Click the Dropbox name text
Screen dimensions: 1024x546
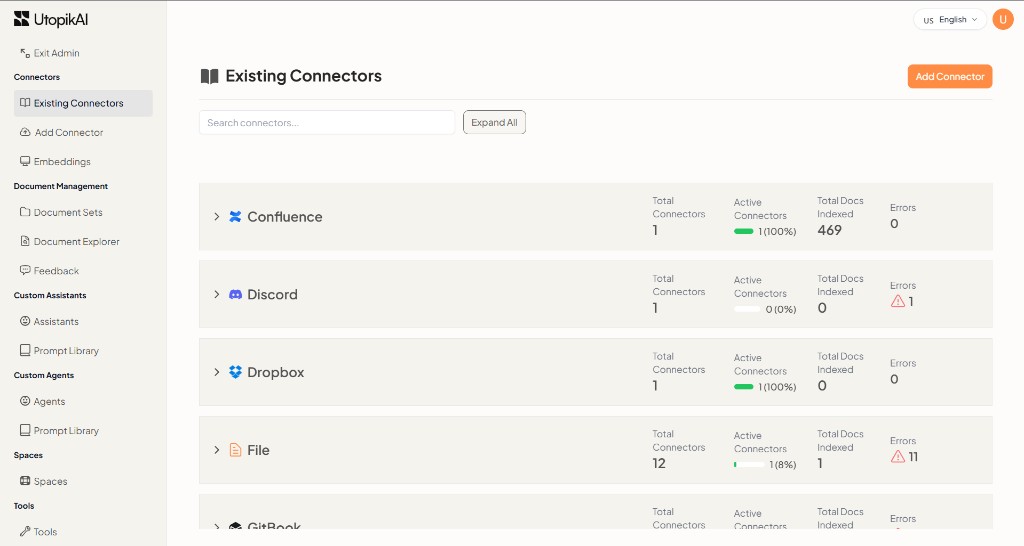276,372
